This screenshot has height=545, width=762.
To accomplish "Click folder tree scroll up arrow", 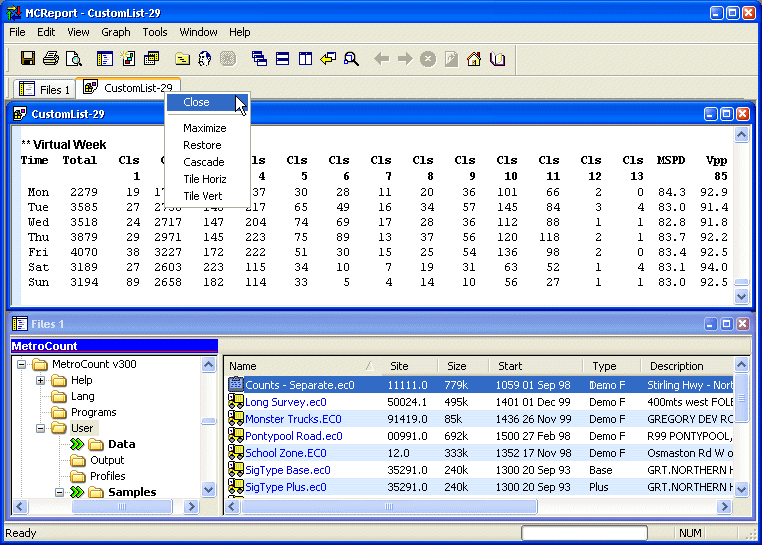I will (x=208, y=364).
